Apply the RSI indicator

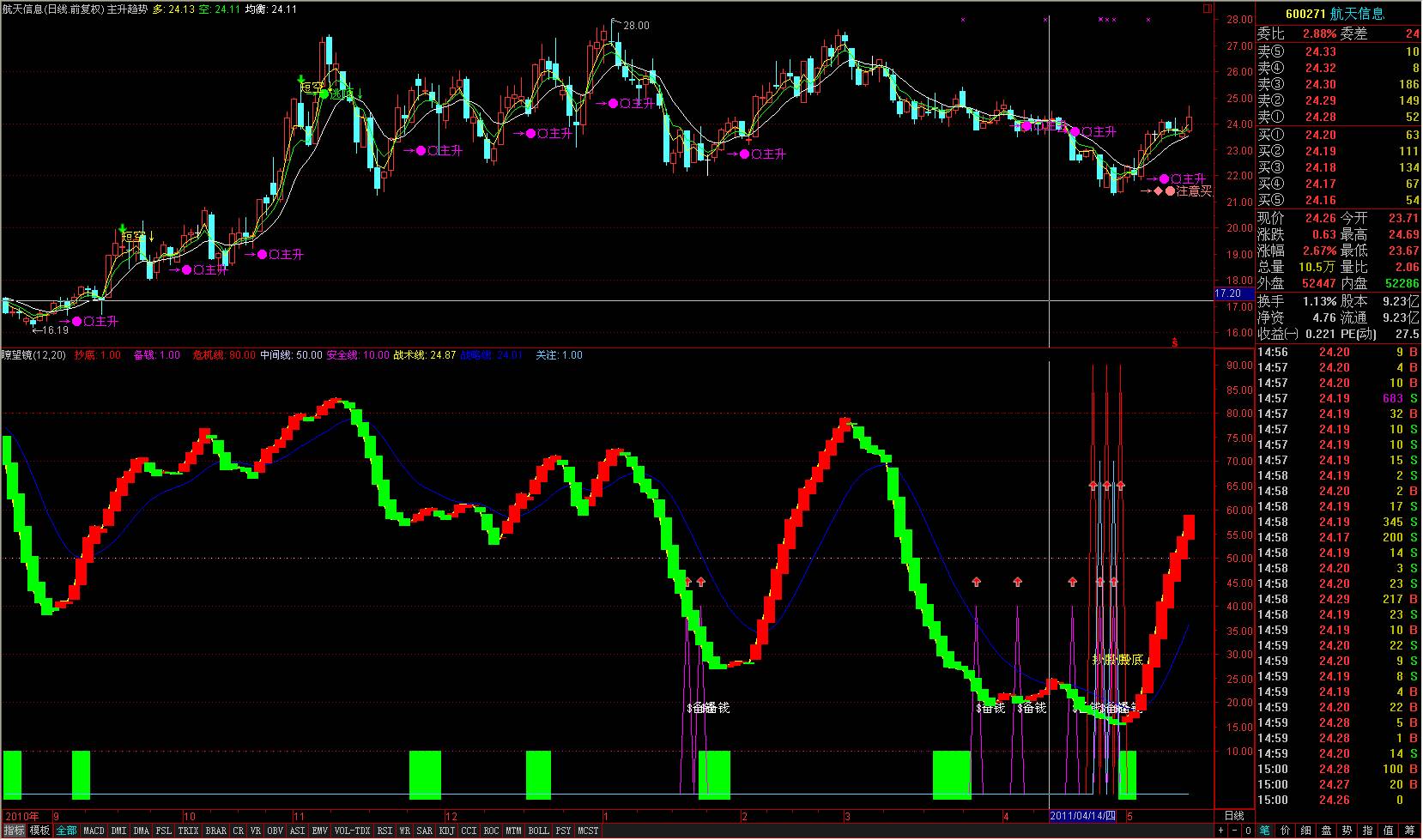[x=385, y=831]
